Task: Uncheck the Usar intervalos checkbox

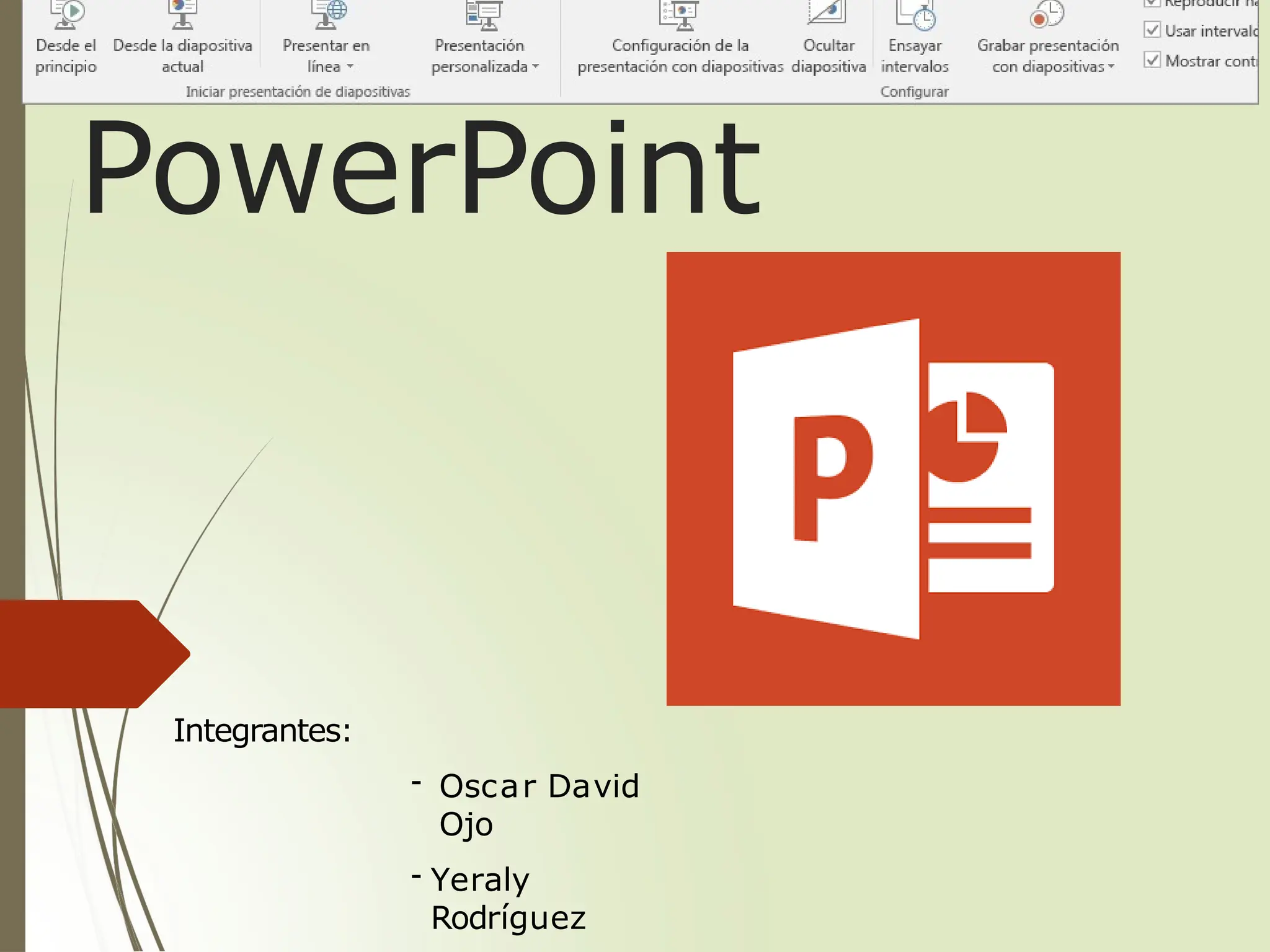Action: pyautogui.click(x=1152, y=30)
